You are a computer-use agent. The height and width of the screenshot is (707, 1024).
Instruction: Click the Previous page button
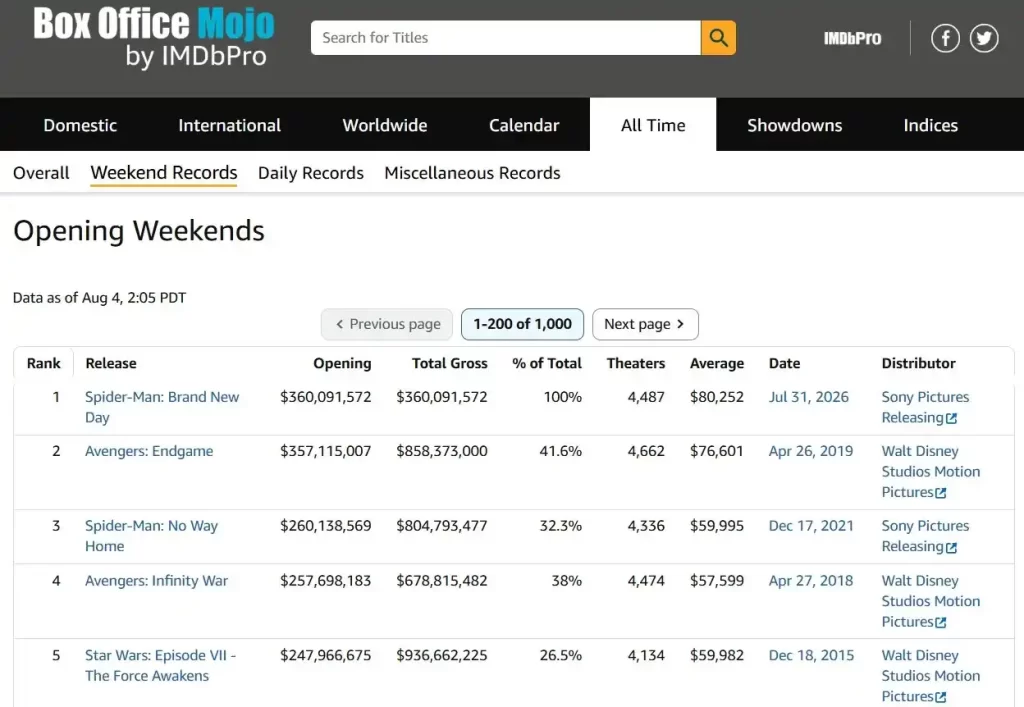point(387,324)
